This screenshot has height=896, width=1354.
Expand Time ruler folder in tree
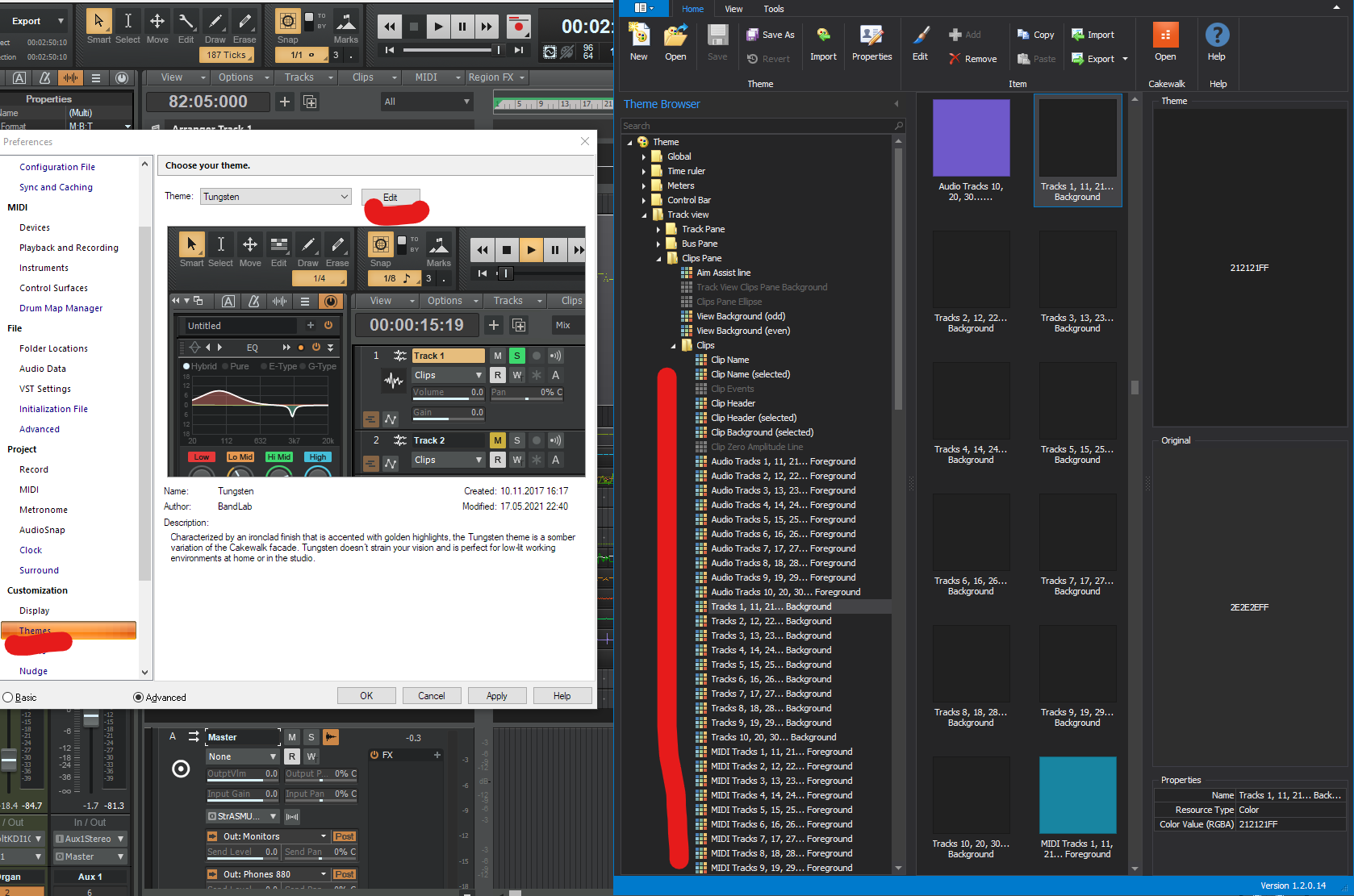click(644, 171)
